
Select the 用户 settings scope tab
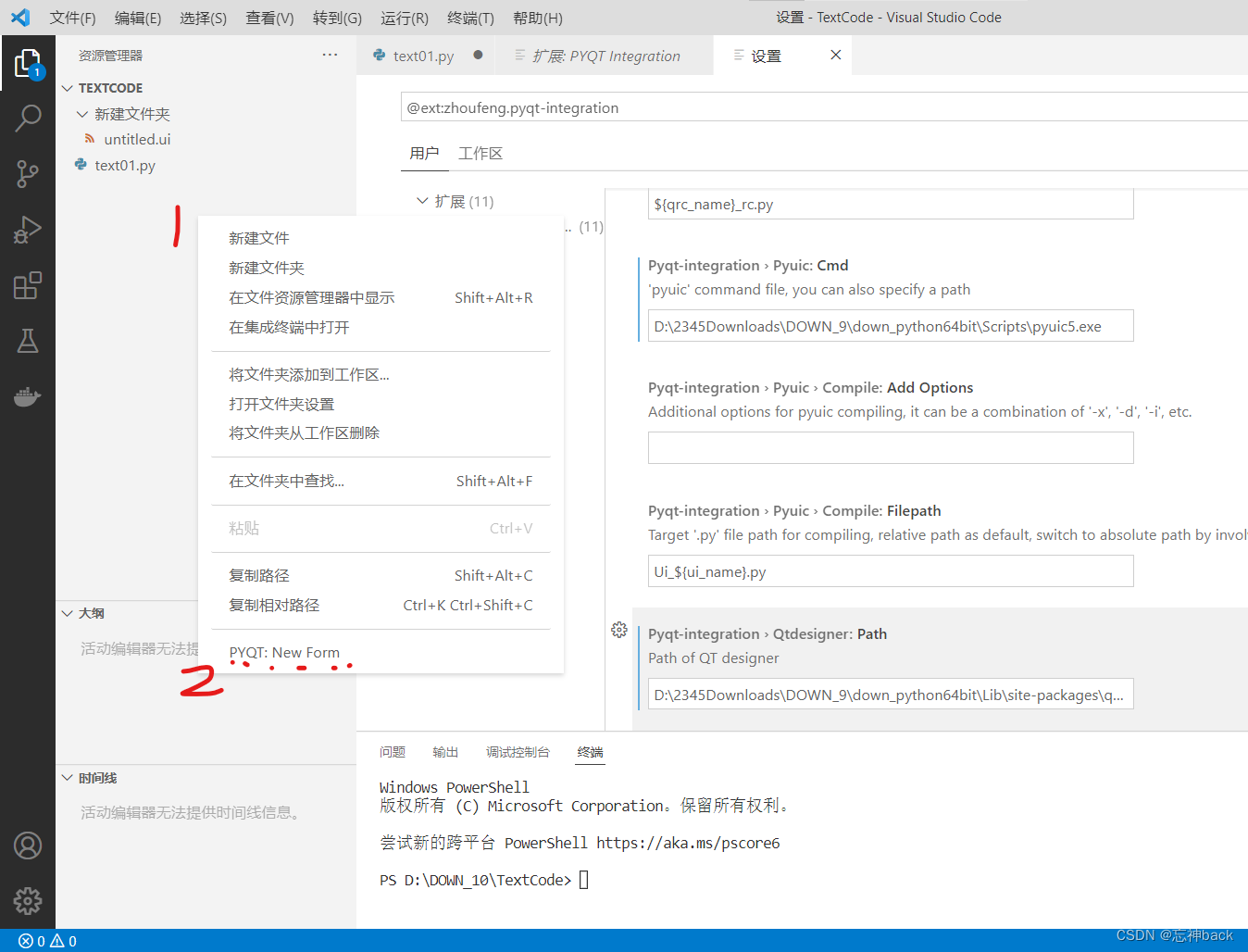coord(424,153)
